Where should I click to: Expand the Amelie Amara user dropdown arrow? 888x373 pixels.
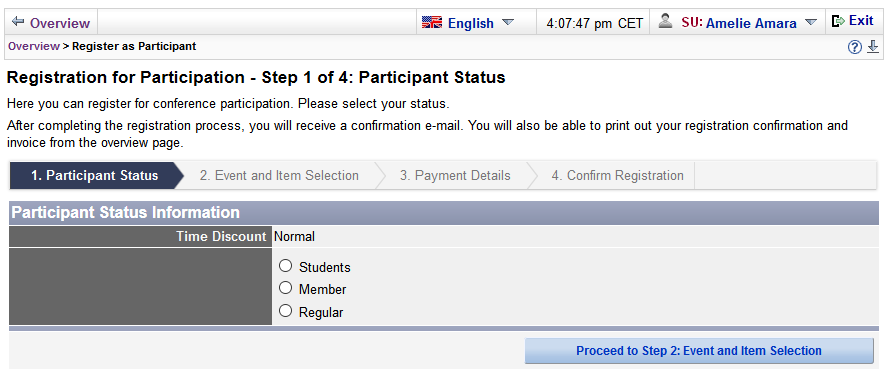coord(811,23)
